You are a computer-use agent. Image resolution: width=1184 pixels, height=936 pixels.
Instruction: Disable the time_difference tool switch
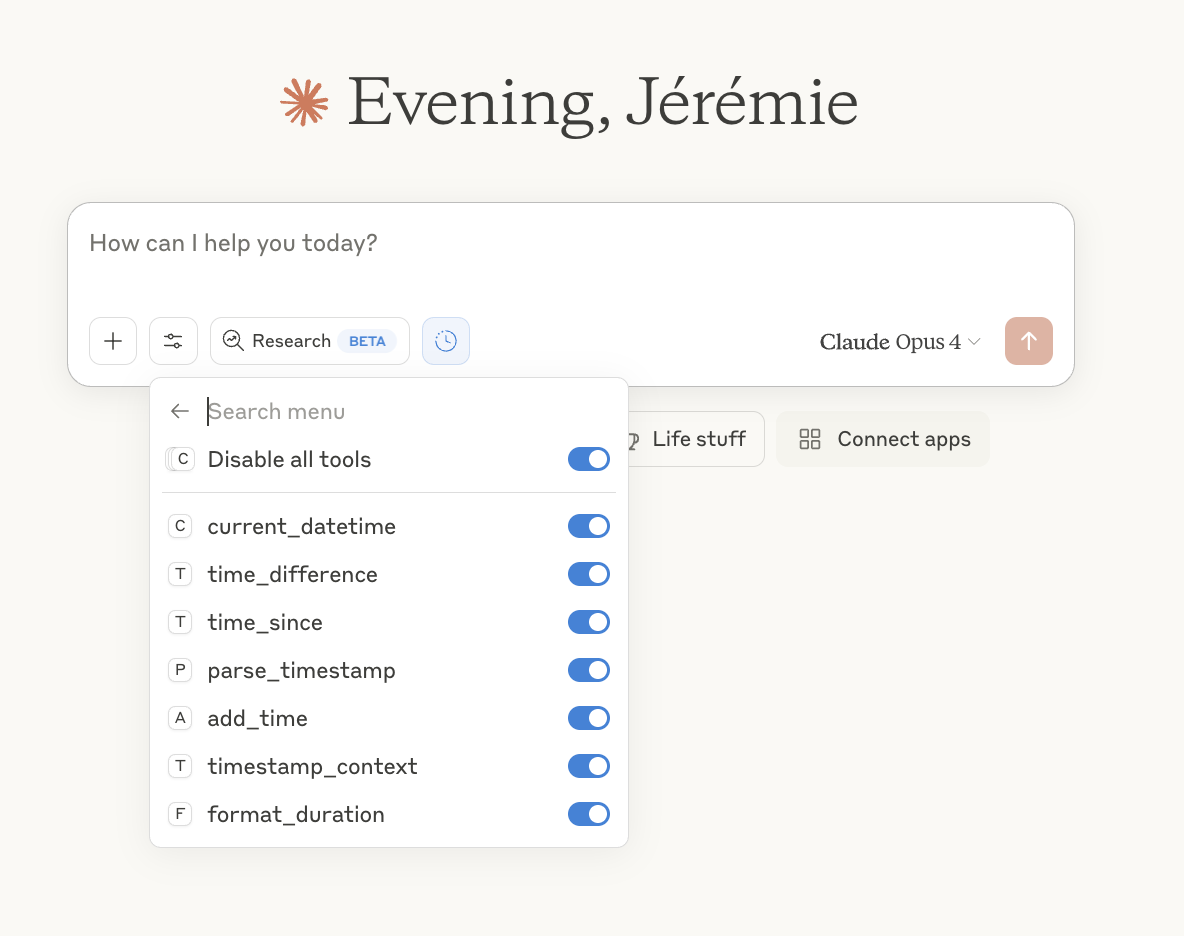point(588,574)
